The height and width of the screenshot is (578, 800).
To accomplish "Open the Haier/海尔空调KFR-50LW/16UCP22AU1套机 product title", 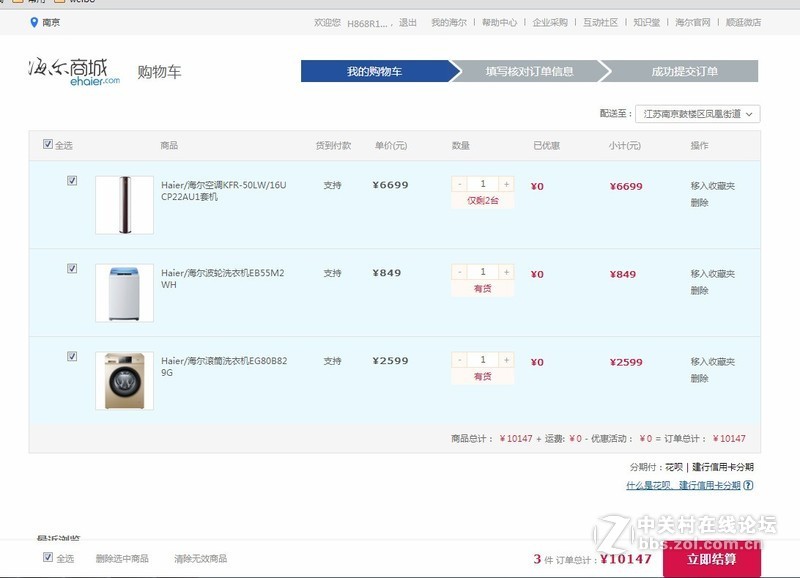I will pos(223,191).
